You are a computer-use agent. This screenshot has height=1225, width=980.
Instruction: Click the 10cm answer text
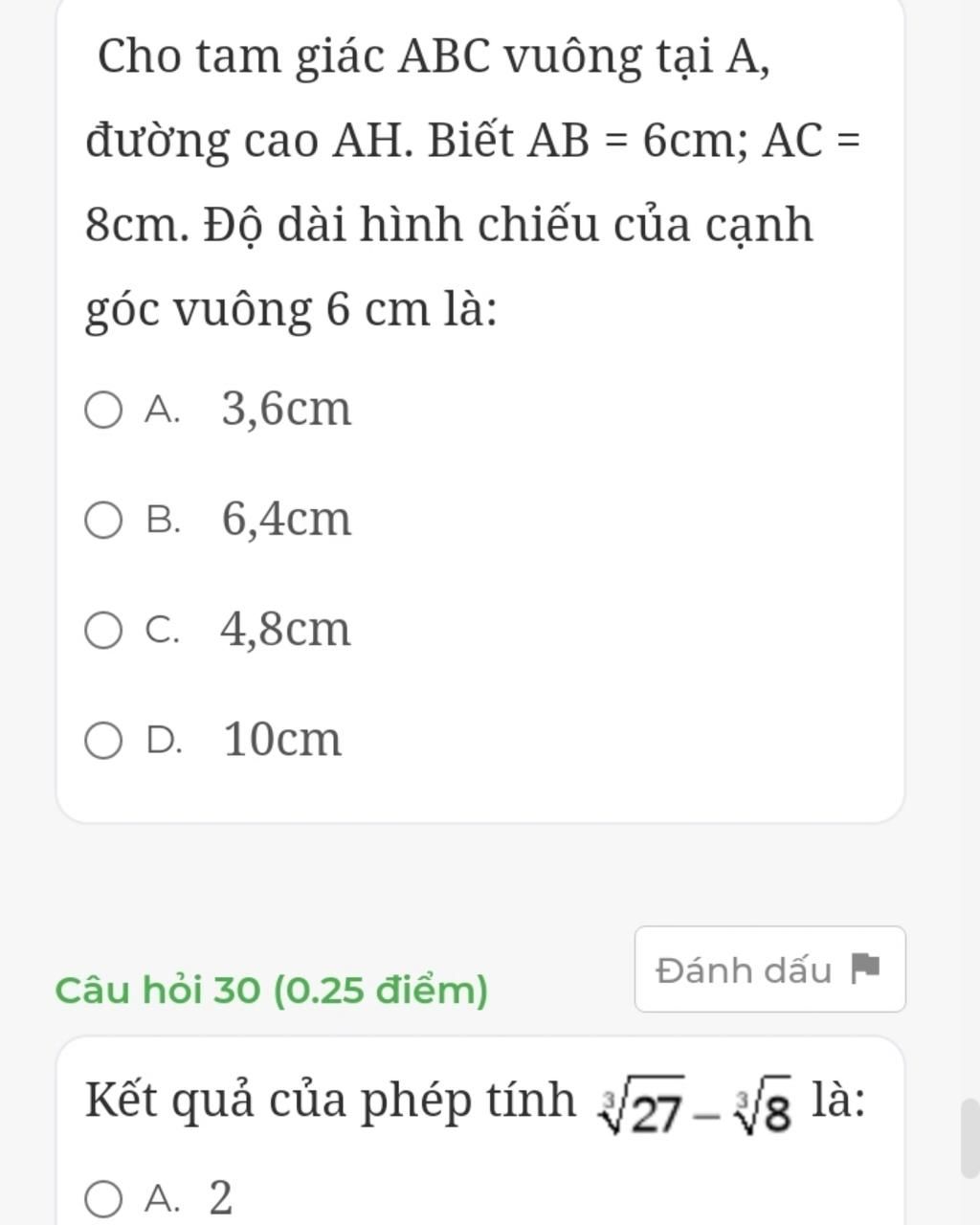click(x=282, y=740)
